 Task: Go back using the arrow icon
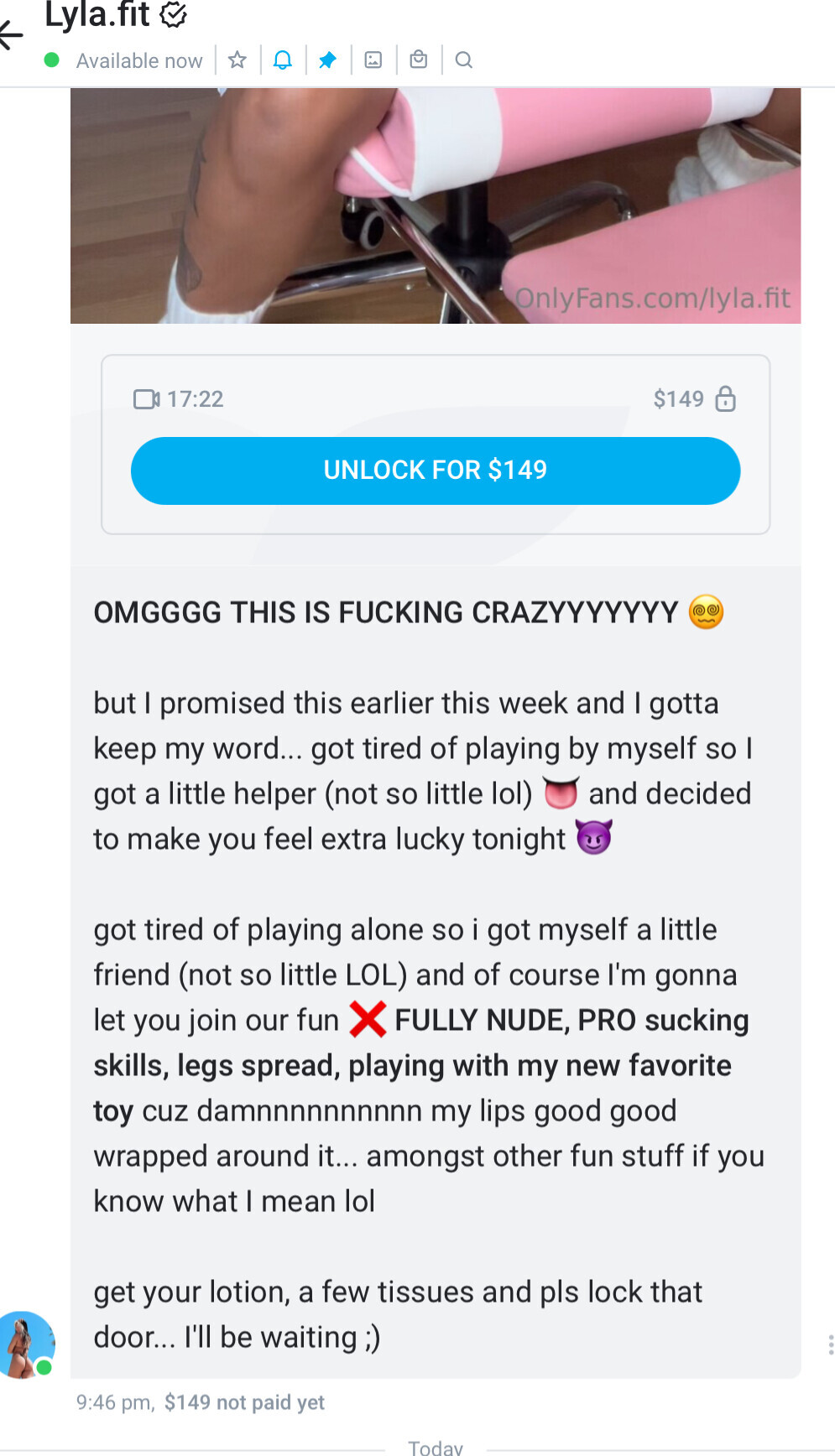click(11, 34)
